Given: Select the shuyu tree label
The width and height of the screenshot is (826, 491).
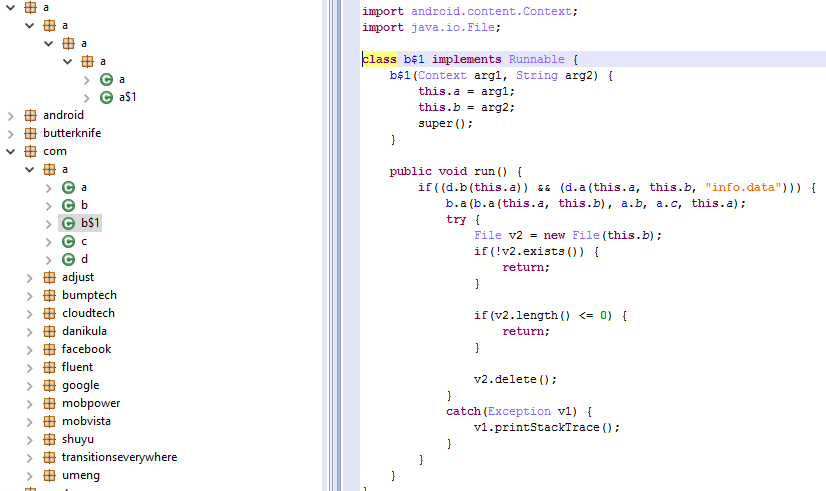Looking at the screenshot, I should pos(78,439).
